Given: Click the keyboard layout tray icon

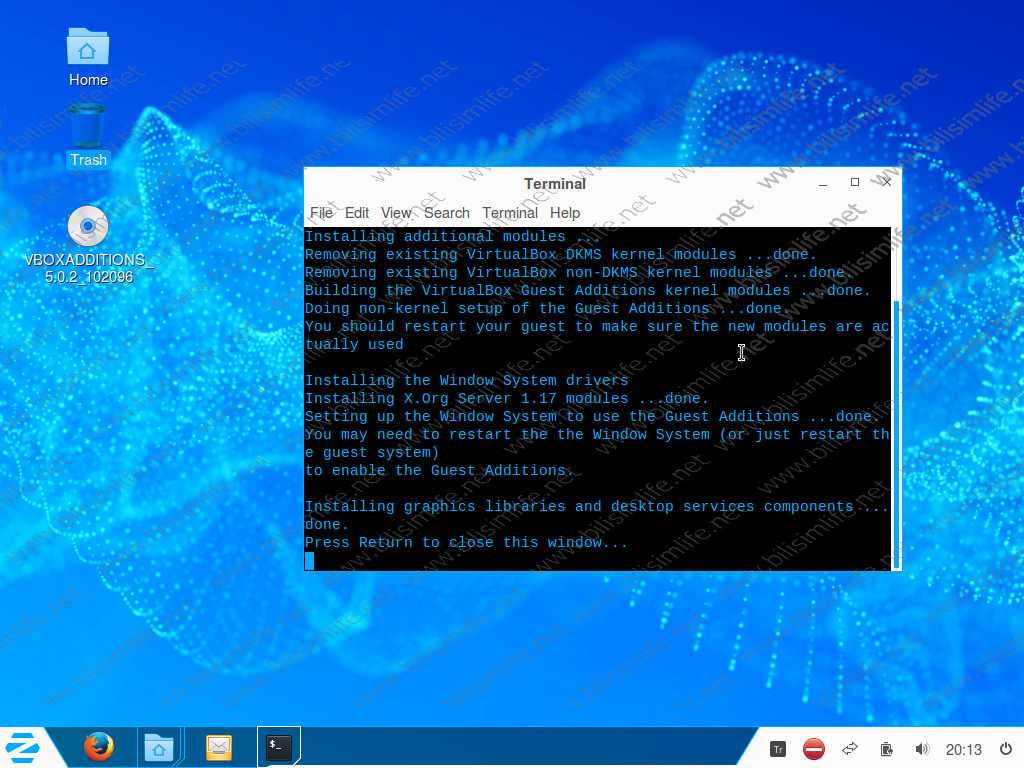Looking at the screenshot, I should point(777,749).
